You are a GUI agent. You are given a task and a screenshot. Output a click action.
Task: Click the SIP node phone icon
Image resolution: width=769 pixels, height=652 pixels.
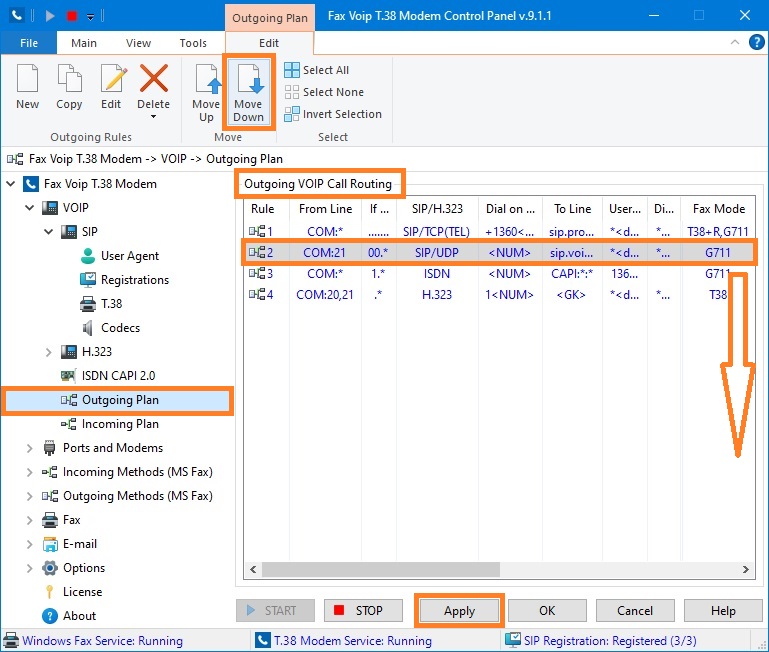coord(69,232)
